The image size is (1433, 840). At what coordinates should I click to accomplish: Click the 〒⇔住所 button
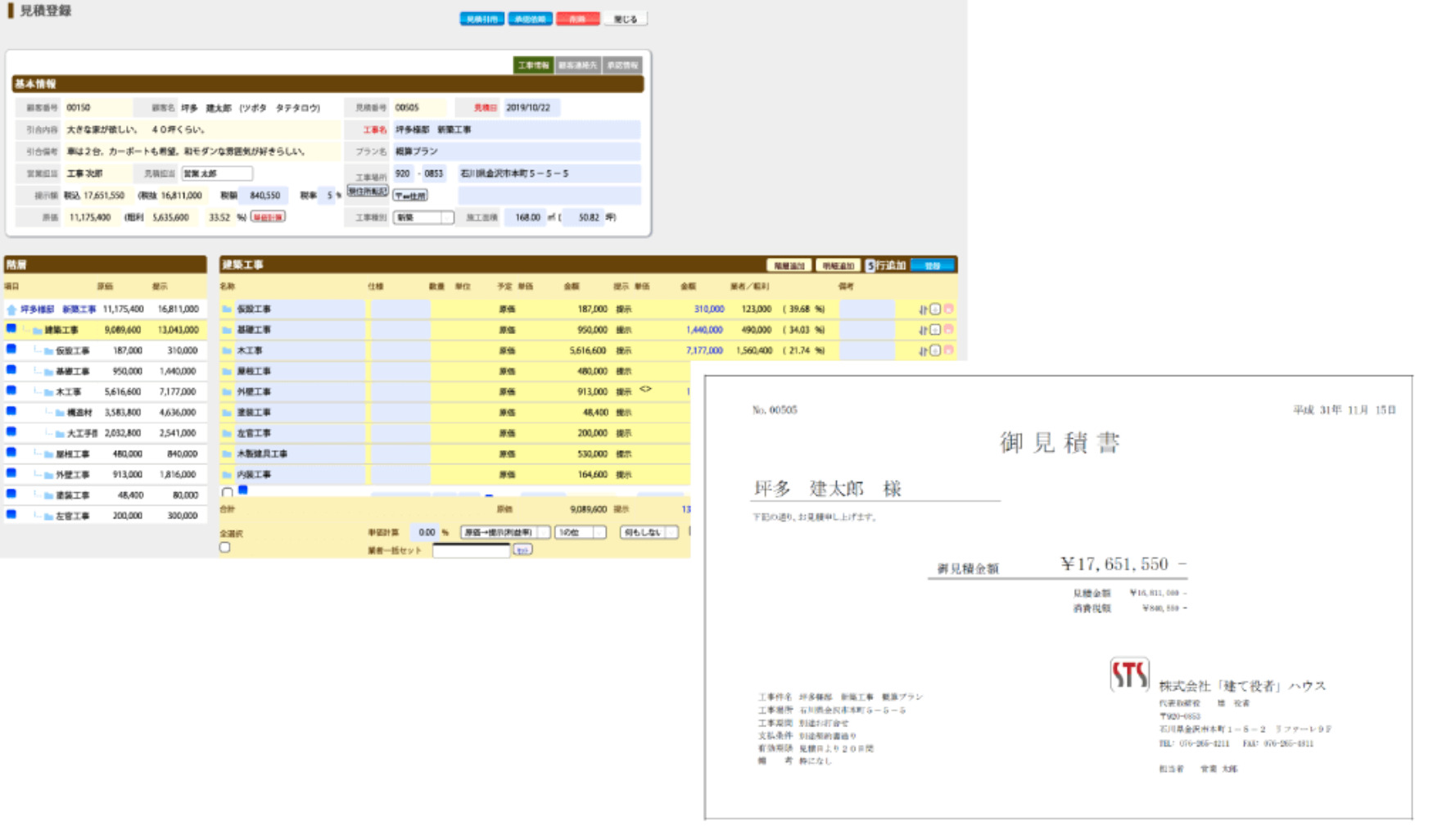point(410,196)
